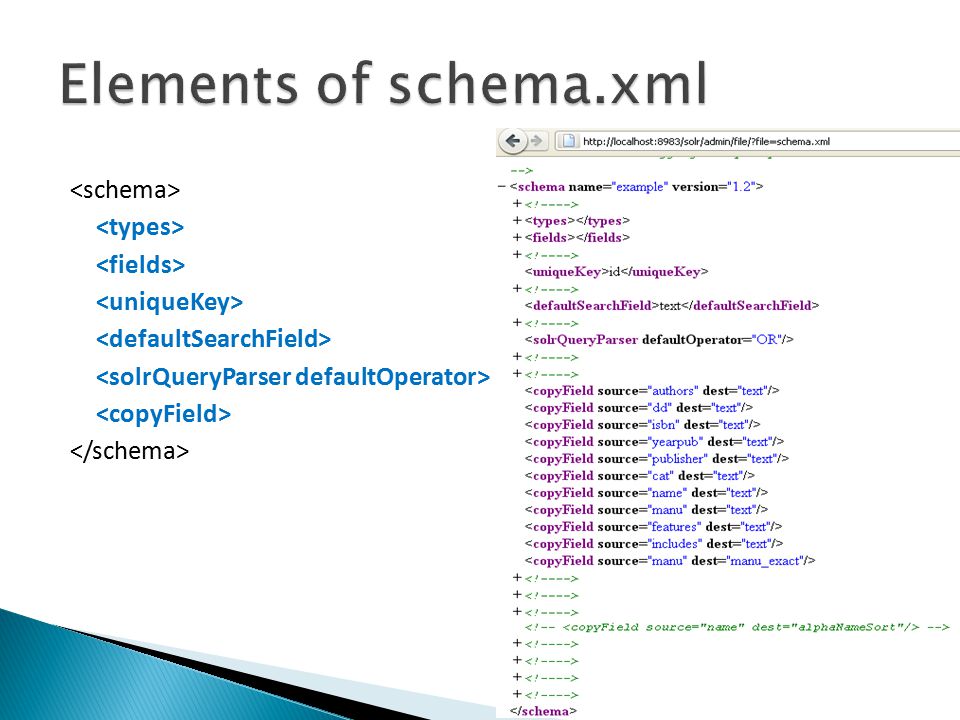Click the blue <fields> slide bullet
Screen dimensions: 960x720
pos(140,264)
